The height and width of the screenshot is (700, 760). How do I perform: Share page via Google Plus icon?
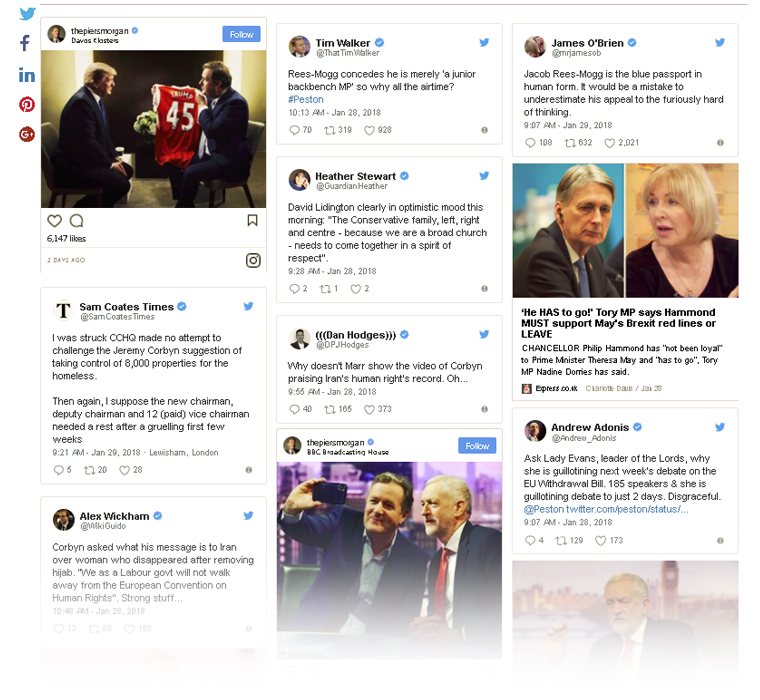[x=27, y=134]
